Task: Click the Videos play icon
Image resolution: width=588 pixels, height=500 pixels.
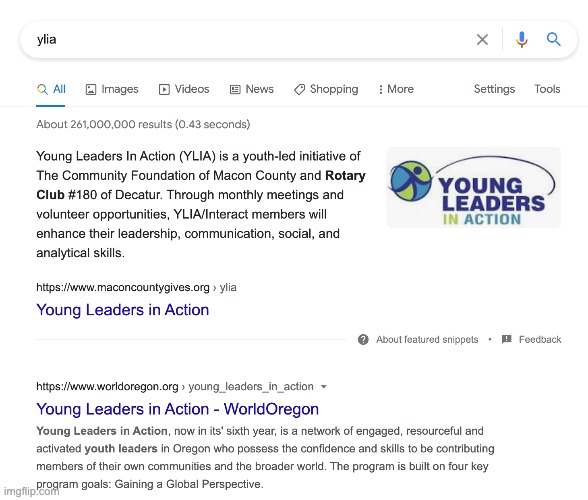Action: pos(164,89)
